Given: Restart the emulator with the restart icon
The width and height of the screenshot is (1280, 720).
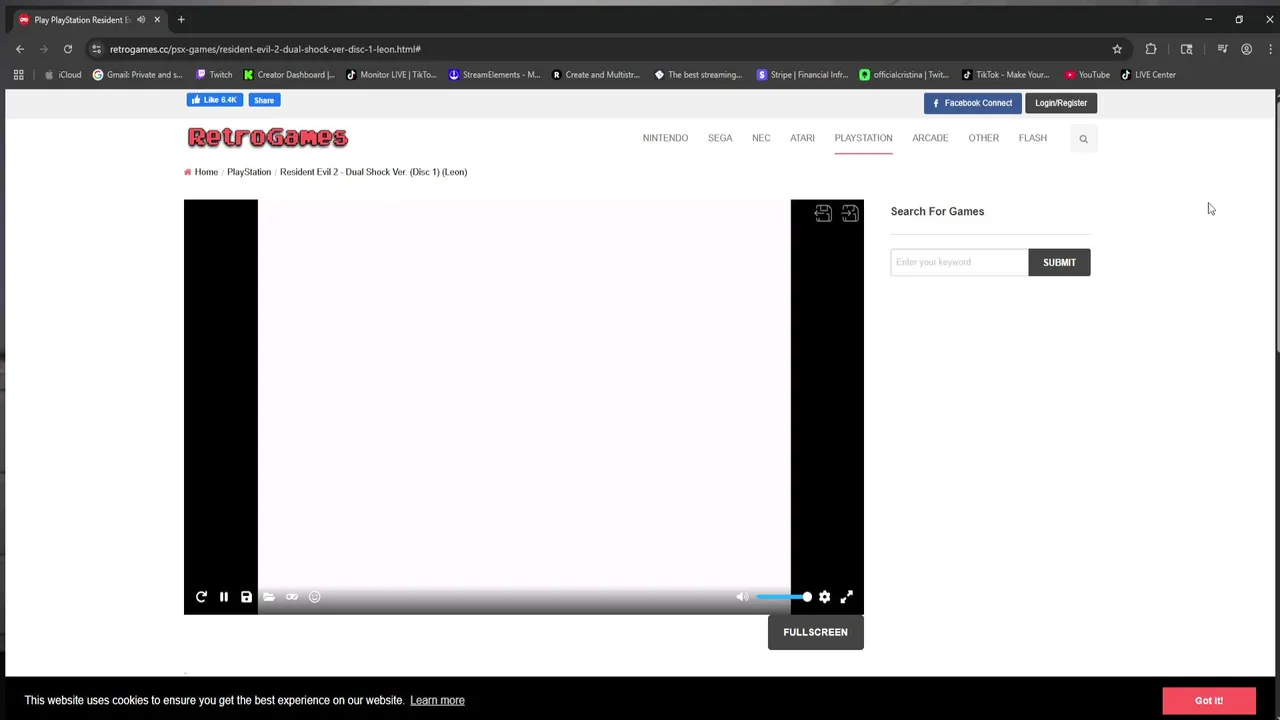Looking at the screenshot, I should 201,597.
